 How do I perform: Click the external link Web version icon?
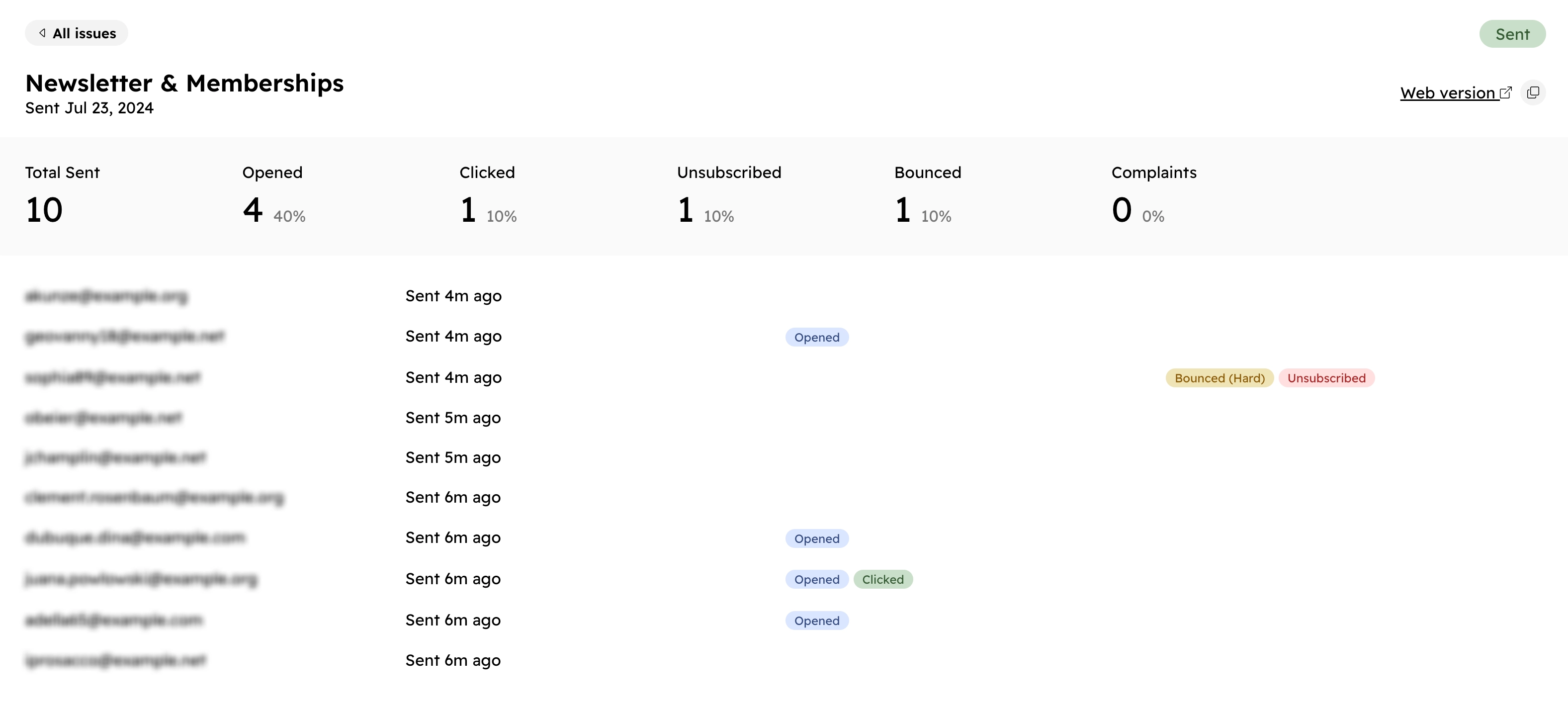pyautogui.click(x=1505, y=92)
